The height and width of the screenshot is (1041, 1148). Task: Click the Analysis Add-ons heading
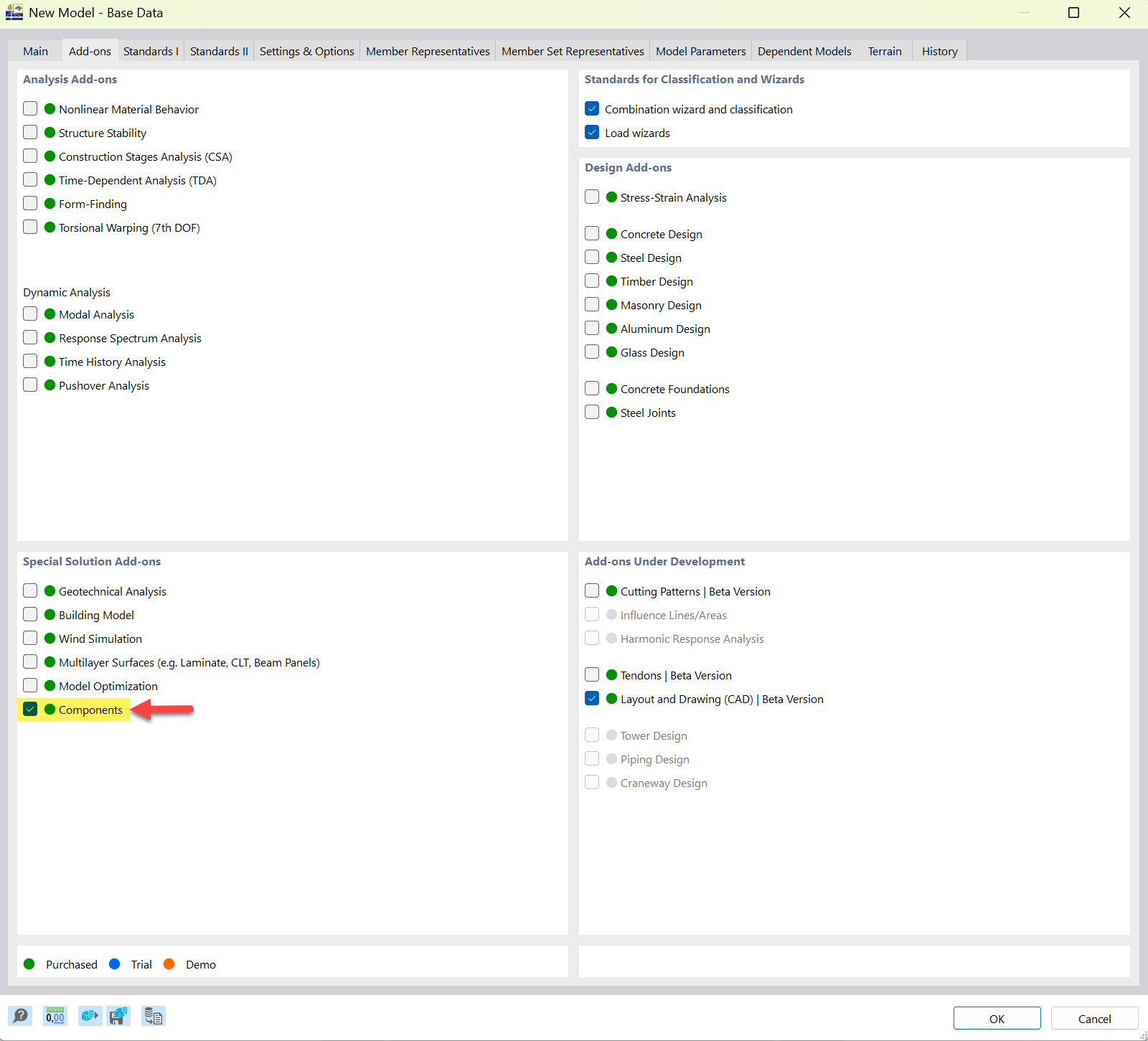(70, 79)
